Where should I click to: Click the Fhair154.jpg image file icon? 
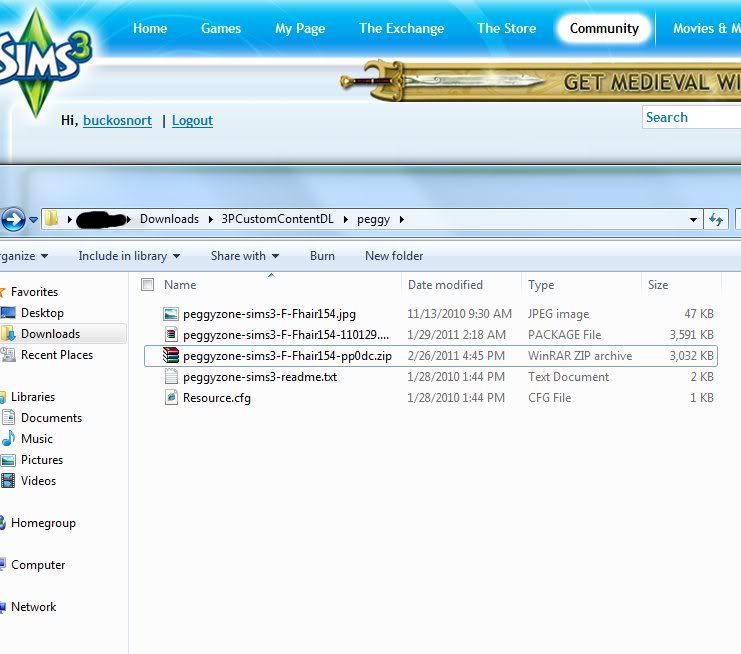tap(171, 314)
